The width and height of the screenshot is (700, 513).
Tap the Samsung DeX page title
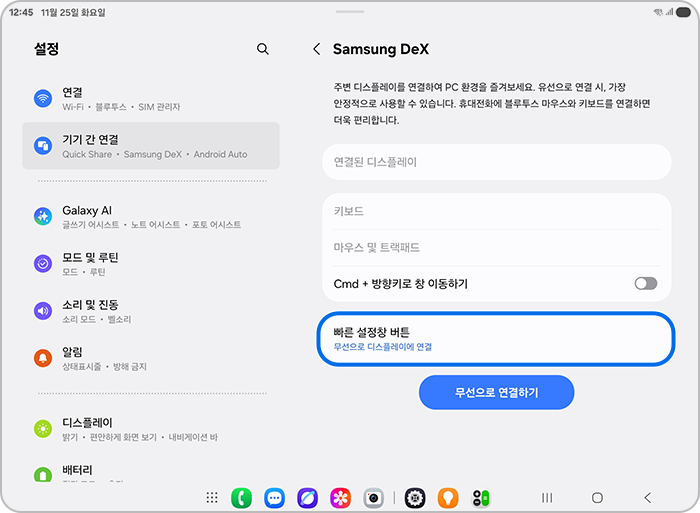click(x=381, y=49)
